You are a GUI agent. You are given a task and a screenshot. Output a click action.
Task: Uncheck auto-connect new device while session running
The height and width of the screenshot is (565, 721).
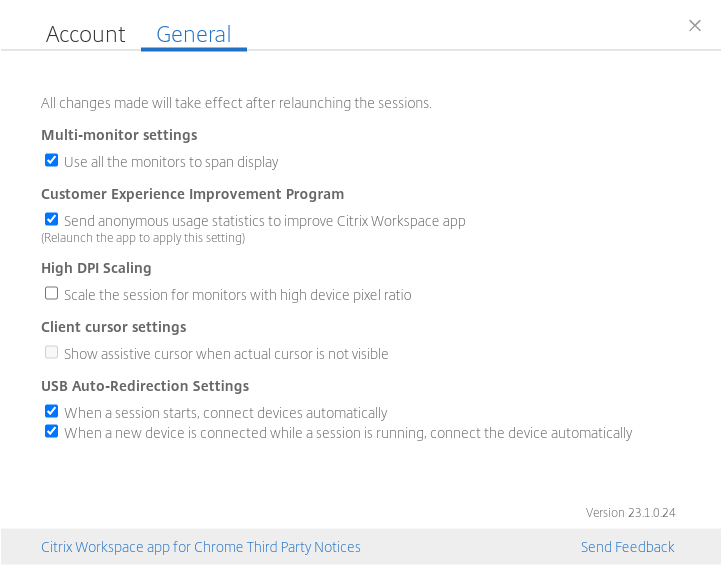52,431
